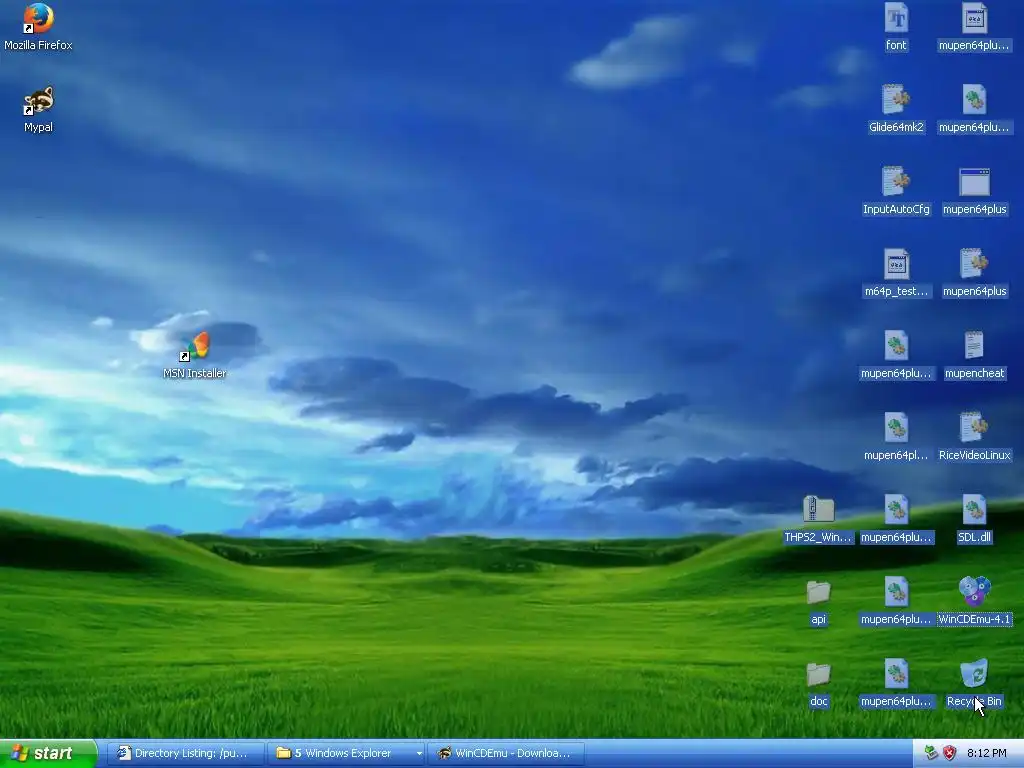Select the font file icon
This screenshot has height=768, width=1024.
pos(896,26)
